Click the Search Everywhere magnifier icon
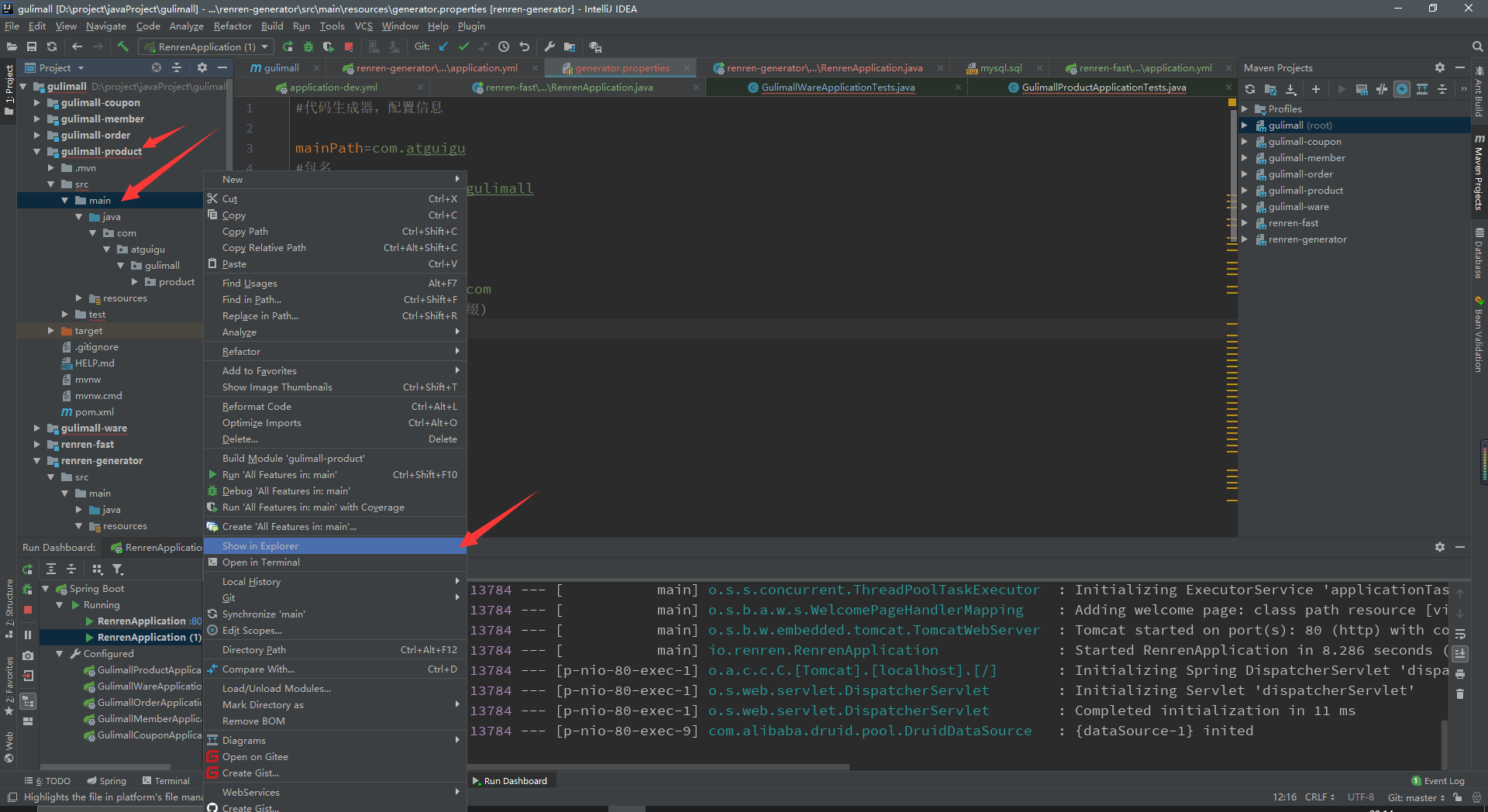Viewport: 1488px width, 812px height. (x=1477, y=46)
